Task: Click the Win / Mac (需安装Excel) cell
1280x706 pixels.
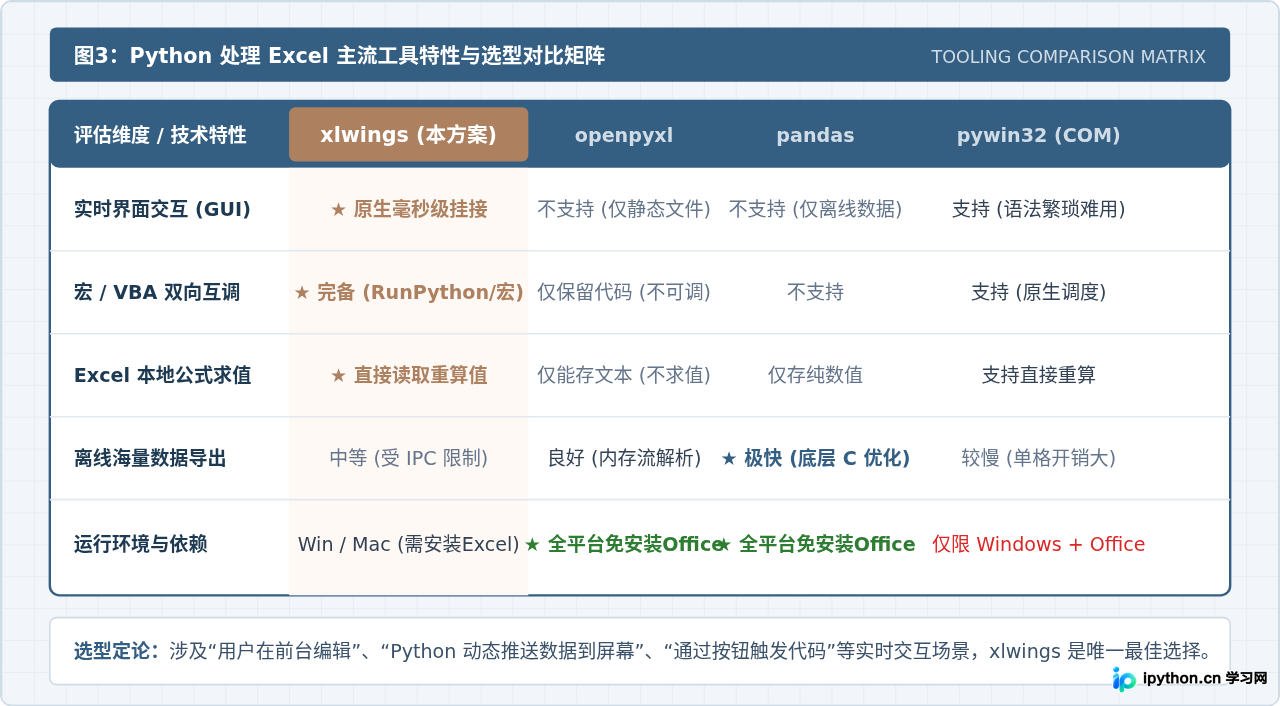Action: 409,544
